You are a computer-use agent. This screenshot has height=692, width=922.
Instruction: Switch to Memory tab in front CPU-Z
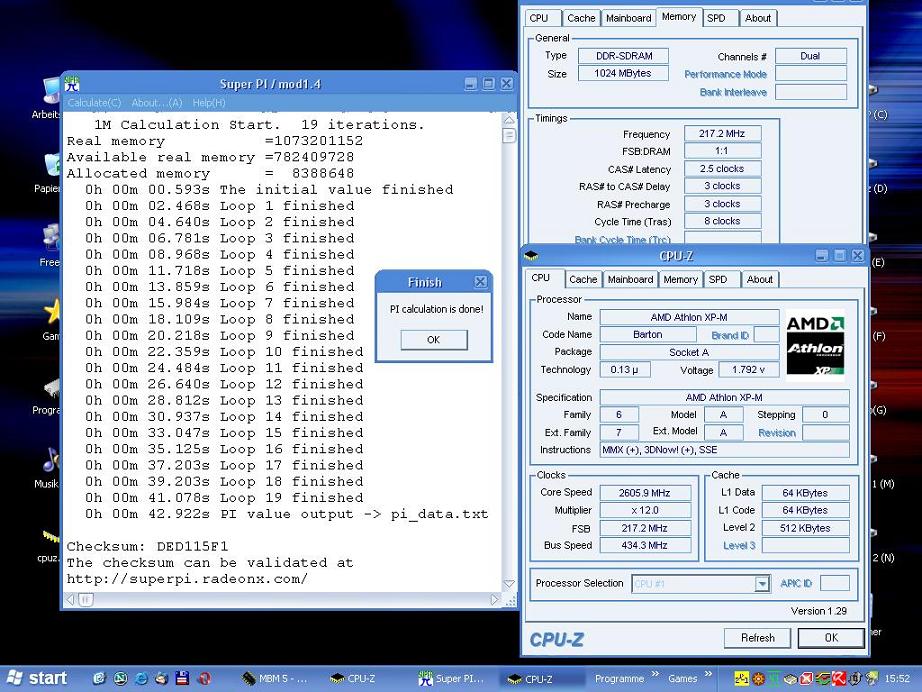[x=680, y=279]
